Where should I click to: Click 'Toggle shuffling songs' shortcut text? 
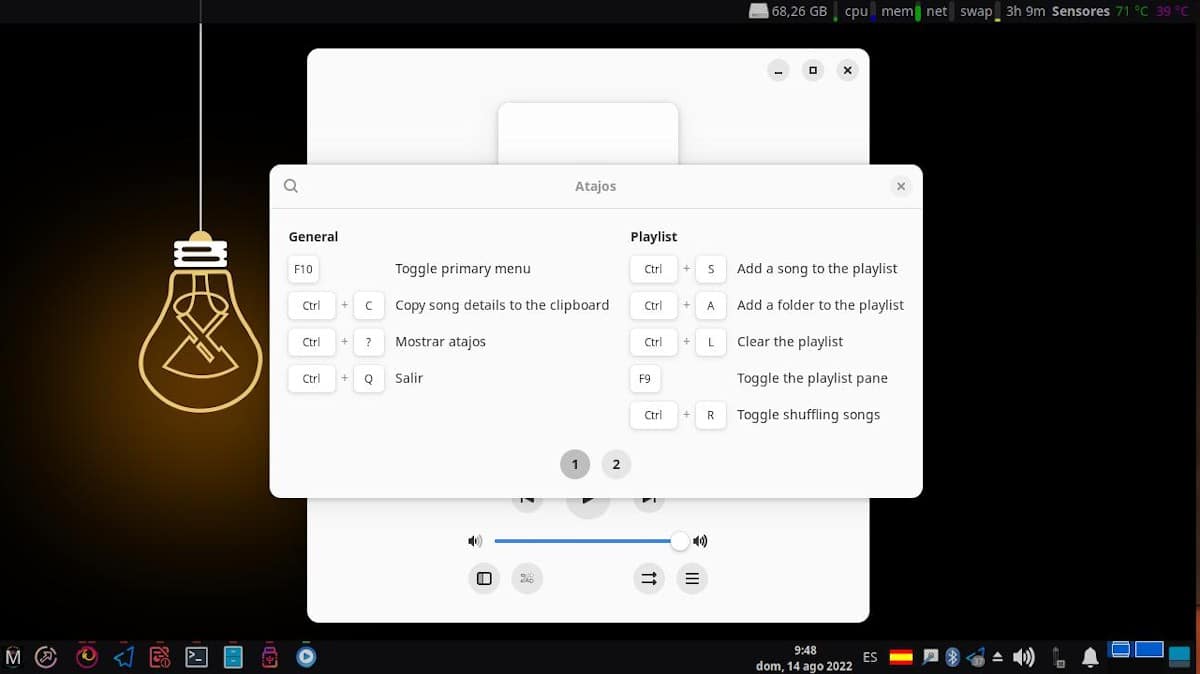click(x=808, y=415)
